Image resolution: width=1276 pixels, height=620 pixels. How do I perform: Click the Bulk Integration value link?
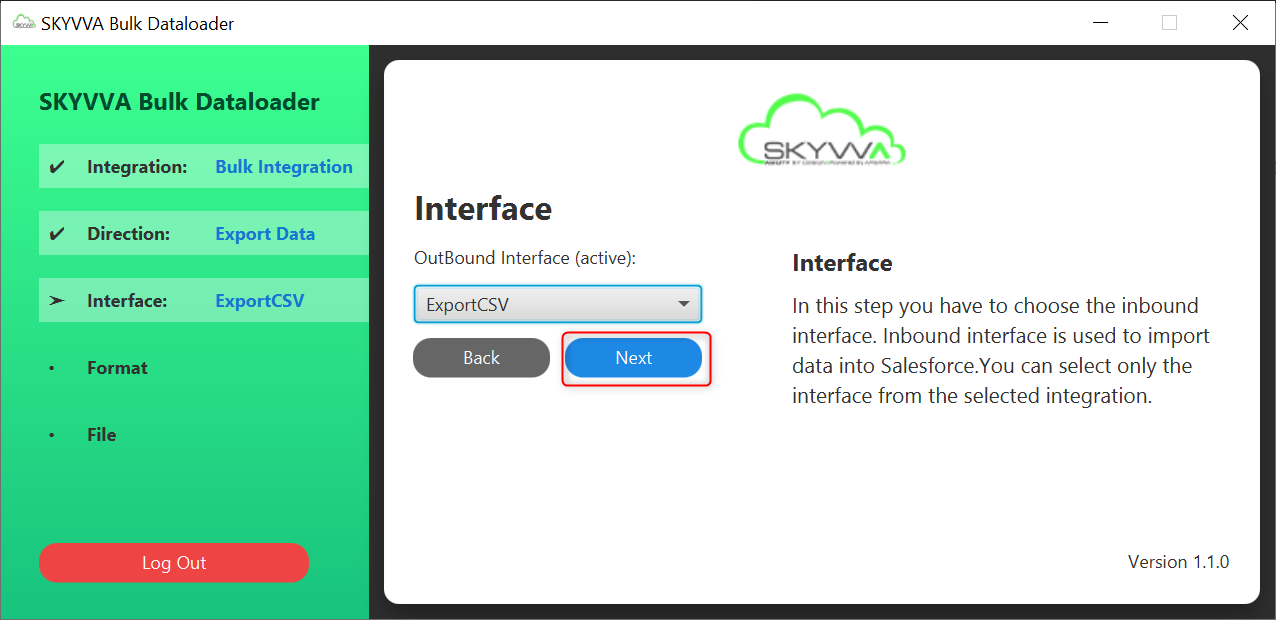click(x=284, y=167)
